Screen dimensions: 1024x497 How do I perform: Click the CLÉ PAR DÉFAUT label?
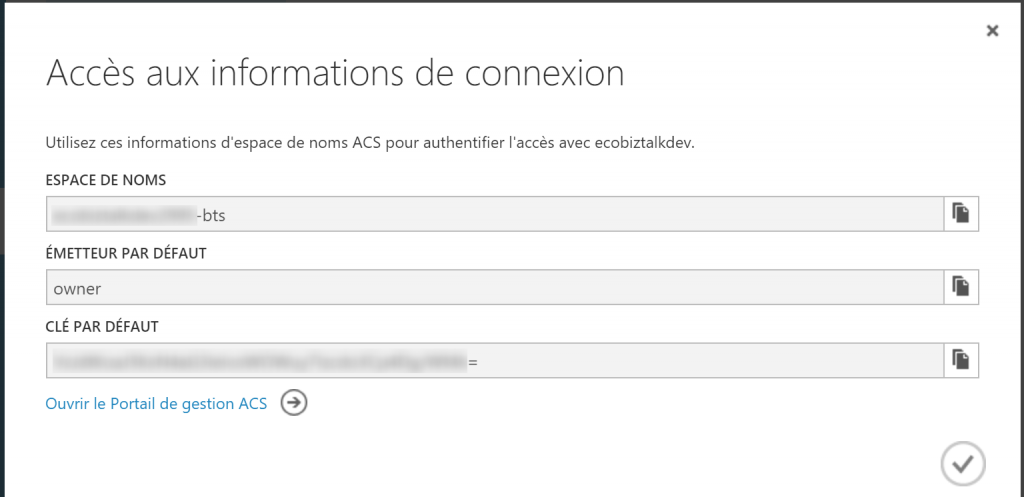[x=102, y=326]
